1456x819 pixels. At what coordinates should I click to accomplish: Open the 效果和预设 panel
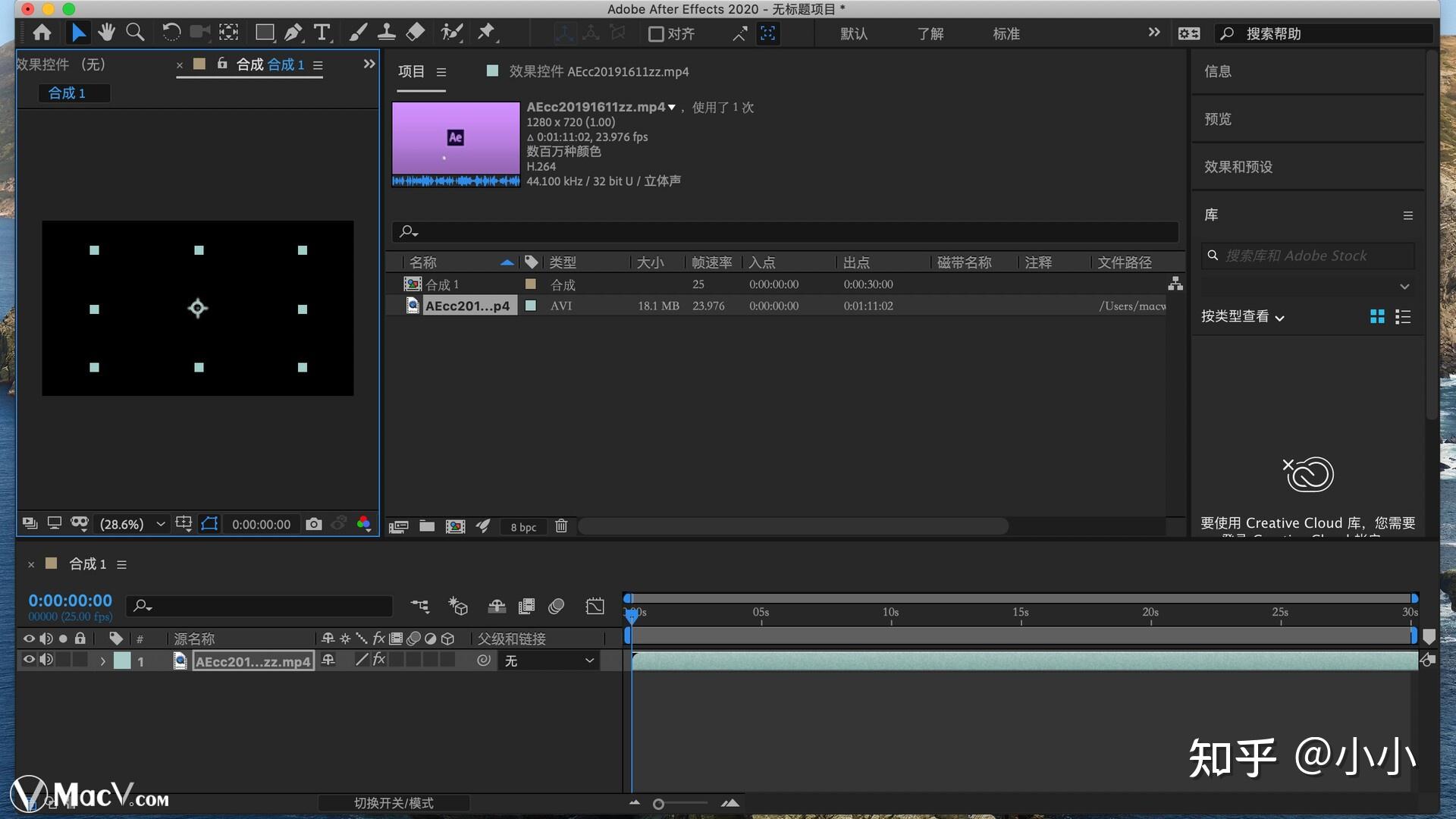point(1238,167)
